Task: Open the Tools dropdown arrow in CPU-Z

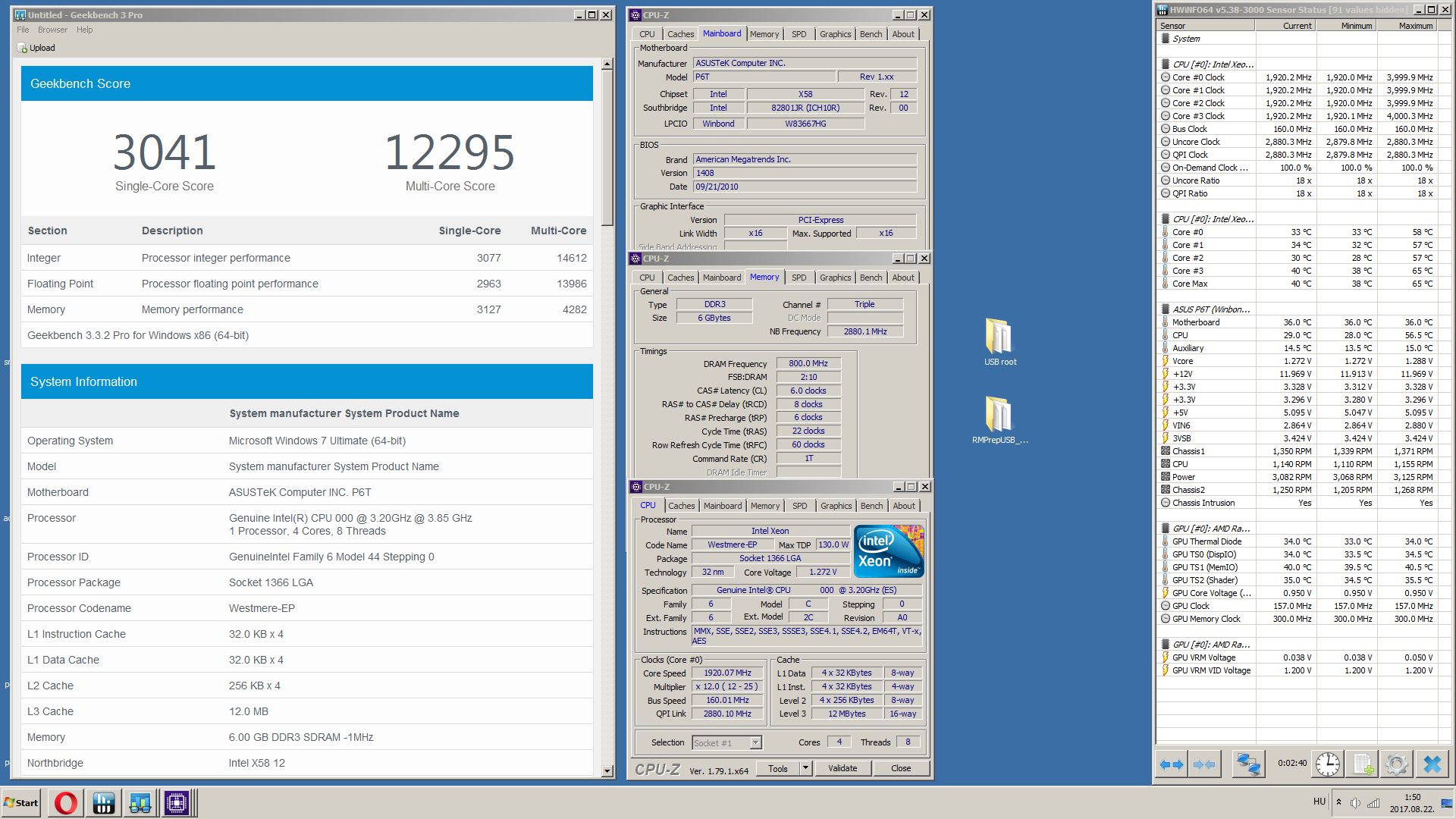Action: click(805, 768)
